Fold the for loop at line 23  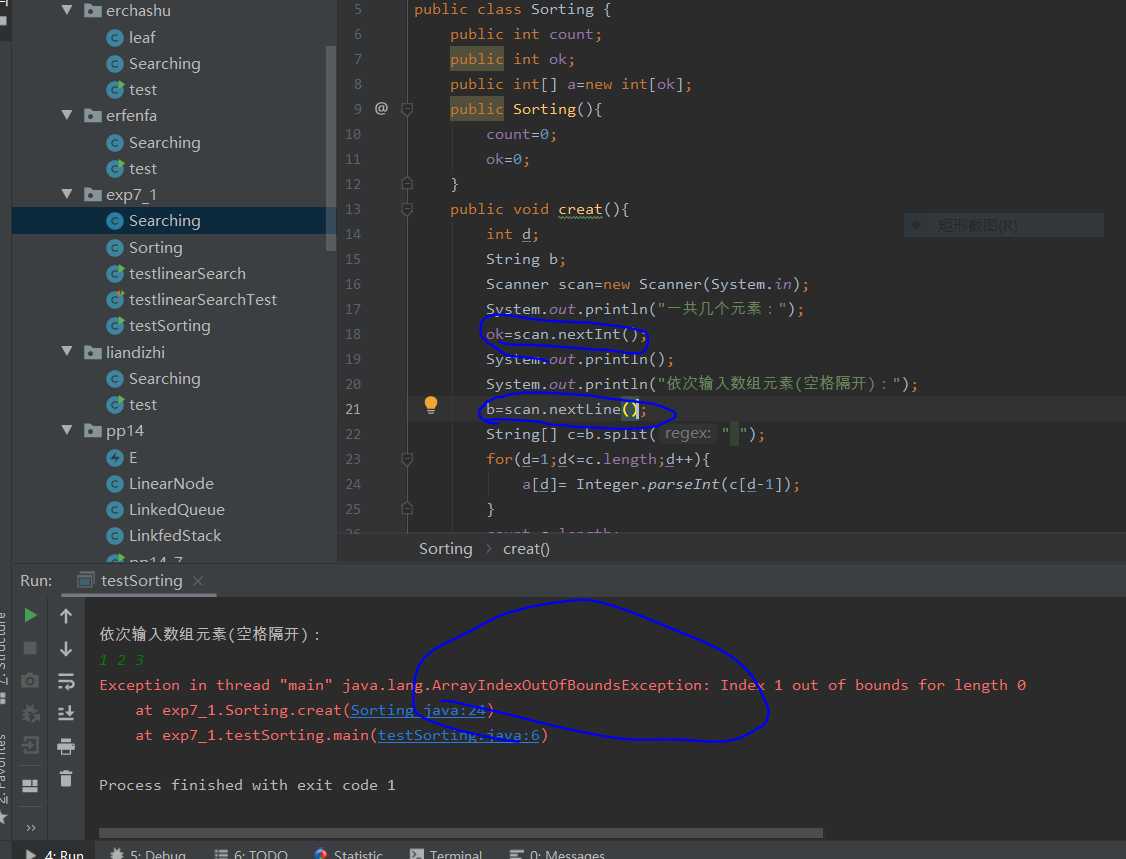(406, 459)
